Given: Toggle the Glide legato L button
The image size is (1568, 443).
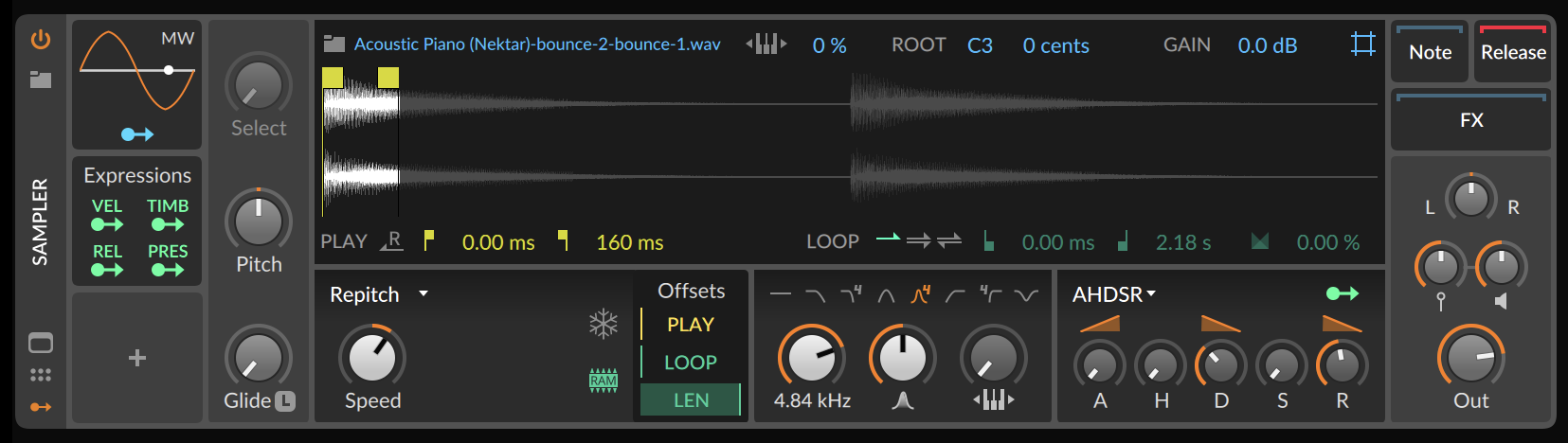Looking at the screenshot, I should point(285,401).
